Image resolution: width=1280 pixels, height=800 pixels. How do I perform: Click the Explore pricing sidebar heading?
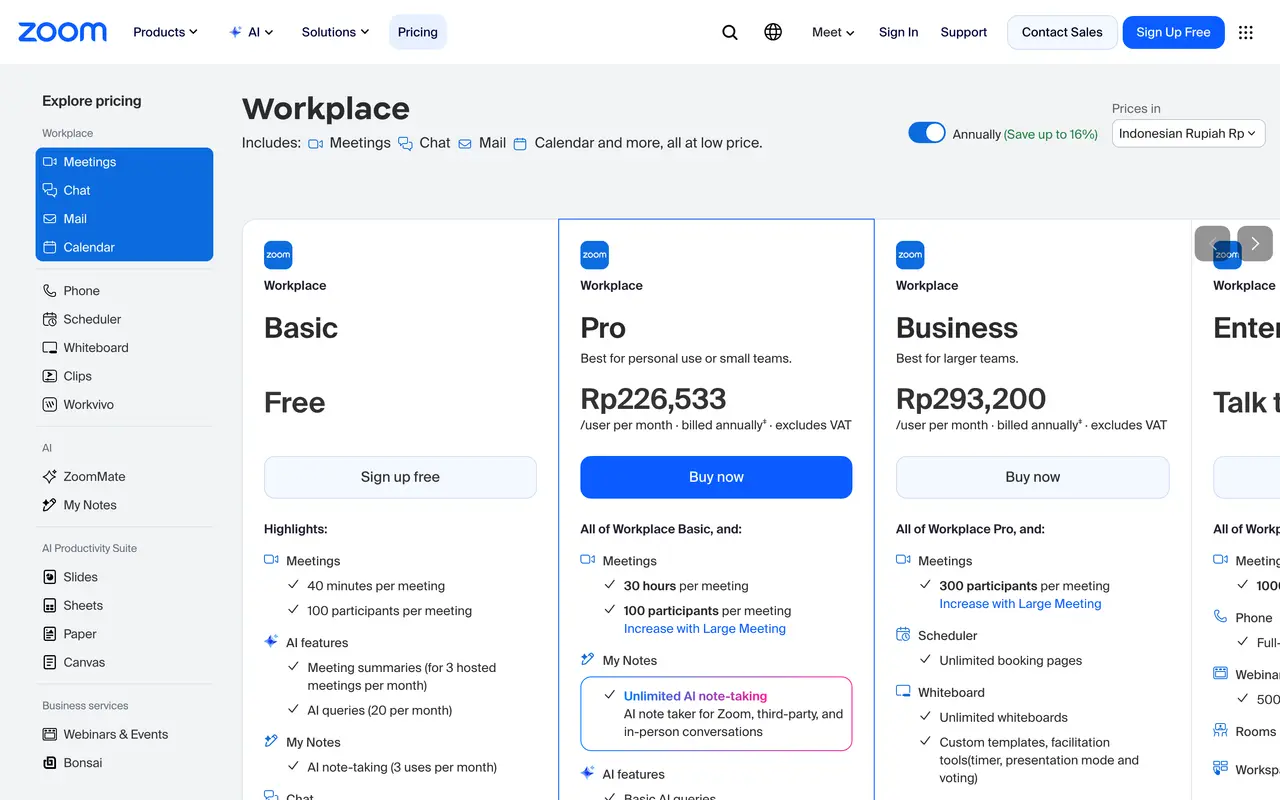[x=92, y=101]
